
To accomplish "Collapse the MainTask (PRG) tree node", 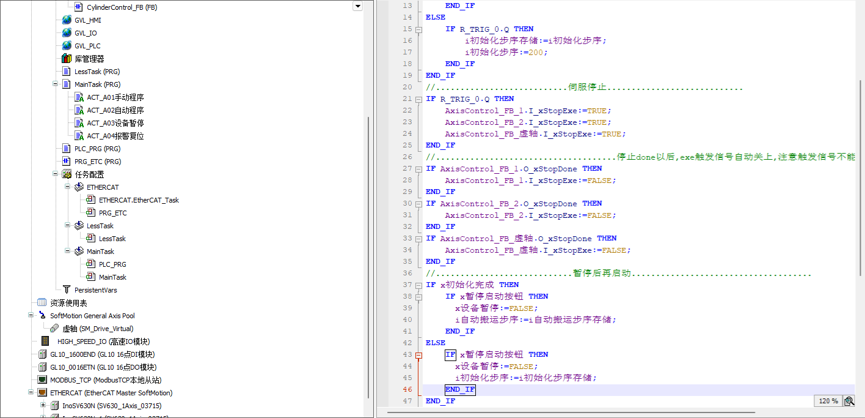I will (x=55, y=84).
